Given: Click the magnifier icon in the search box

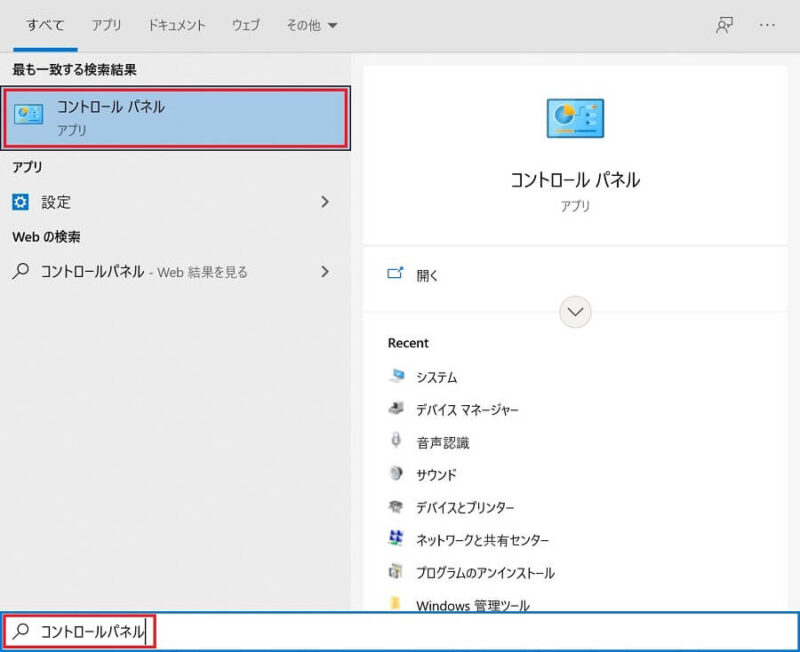Looking at the screenshot, I should pos(21,631).
